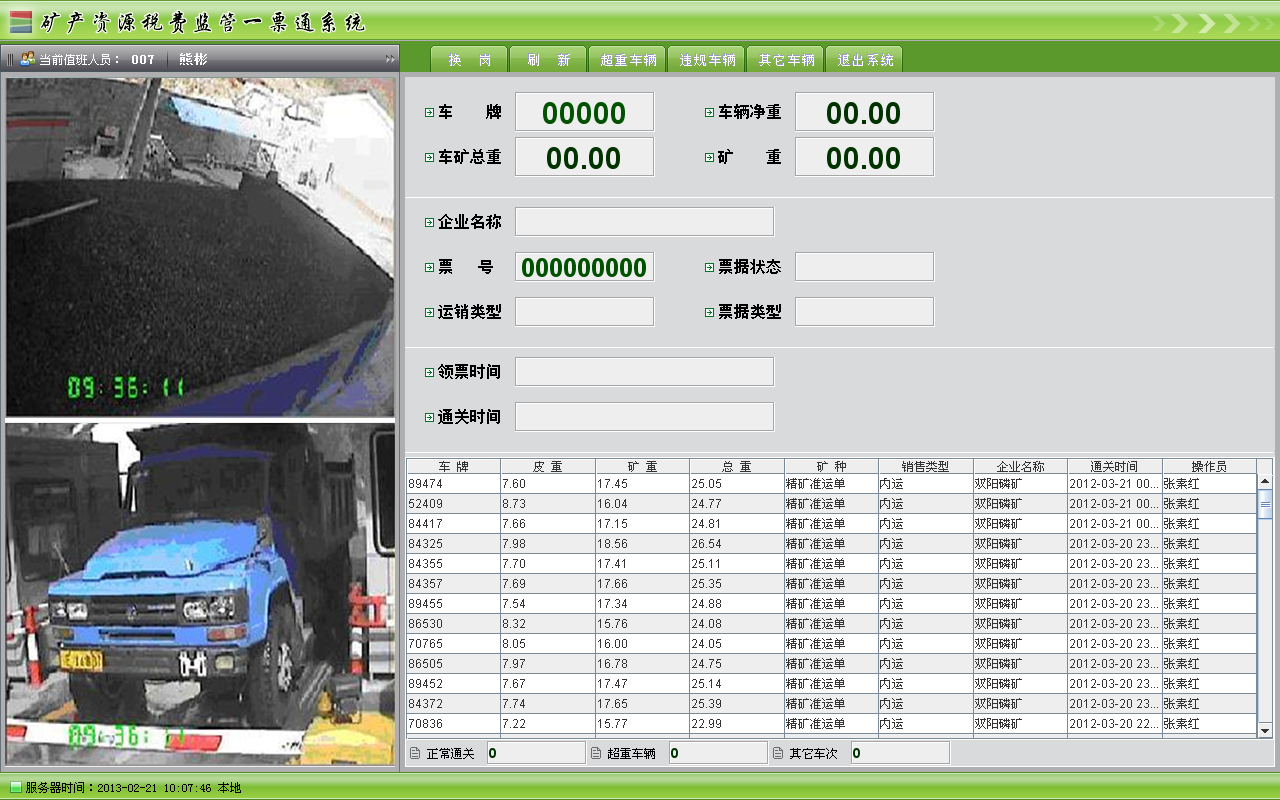
Task: Expand the plus marker beside 领票时间
Action: [429, 372]
